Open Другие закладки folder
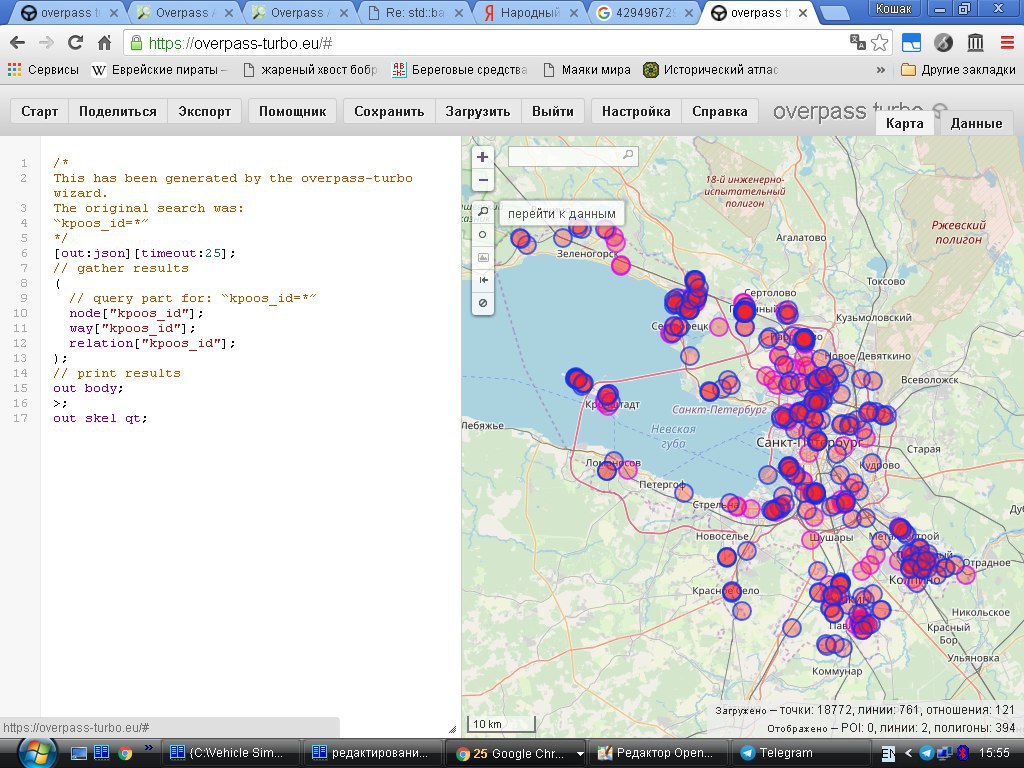1024x768 pixels. point(958,70)
